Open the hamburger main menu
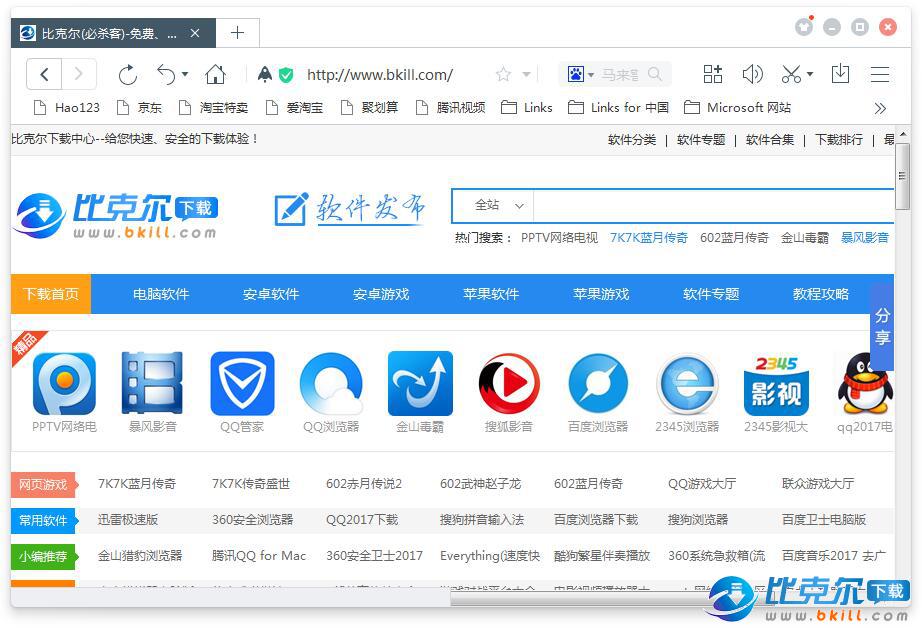Screen dimensions: 922x628 (880, 75)
